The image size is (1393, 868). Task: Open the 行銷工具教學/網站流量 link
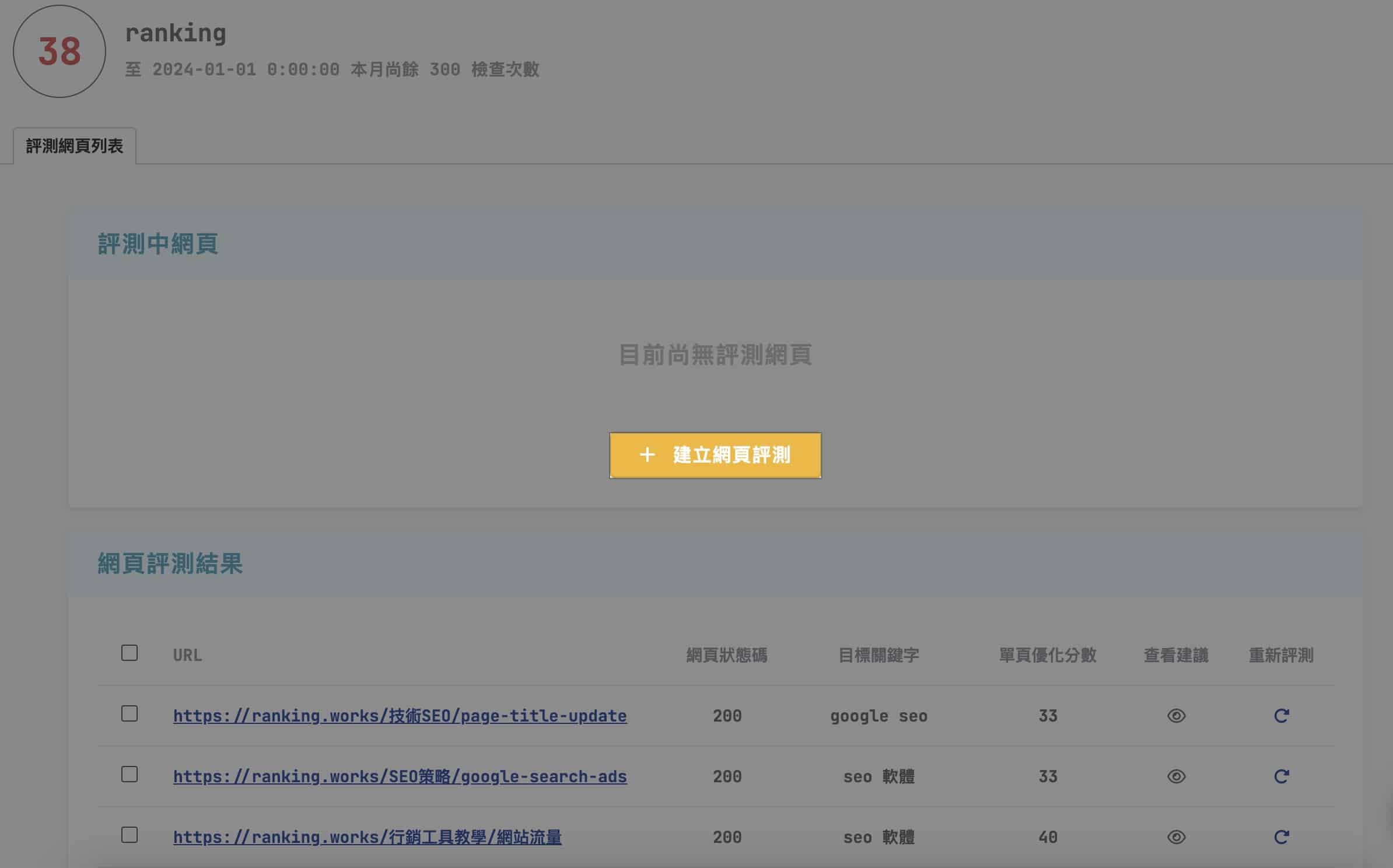pos(367,837)
